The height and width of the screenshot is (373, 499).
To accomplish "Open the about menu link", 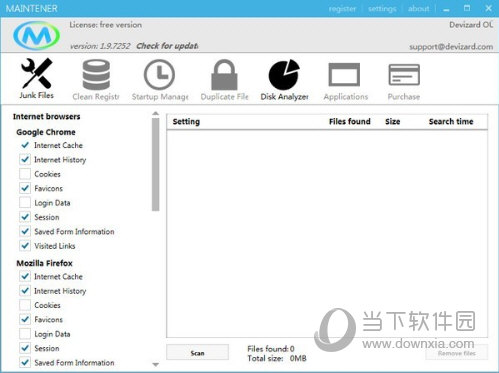I will (x=419, y=9).
